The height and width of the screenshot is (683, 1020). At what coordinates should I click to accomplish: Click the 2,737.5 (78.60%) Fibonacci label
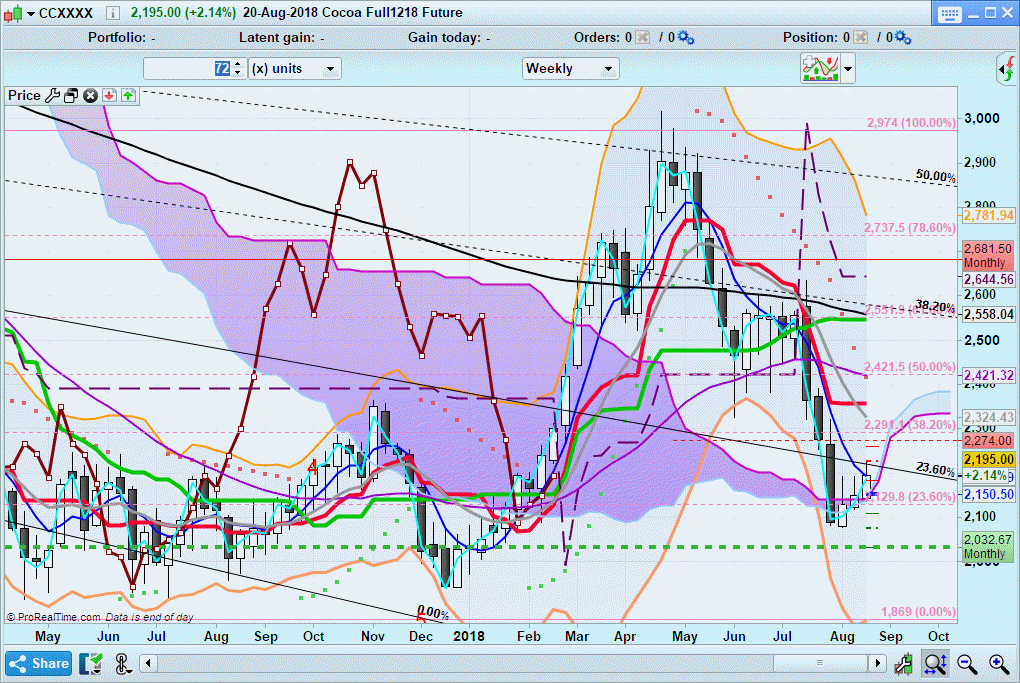909,228
